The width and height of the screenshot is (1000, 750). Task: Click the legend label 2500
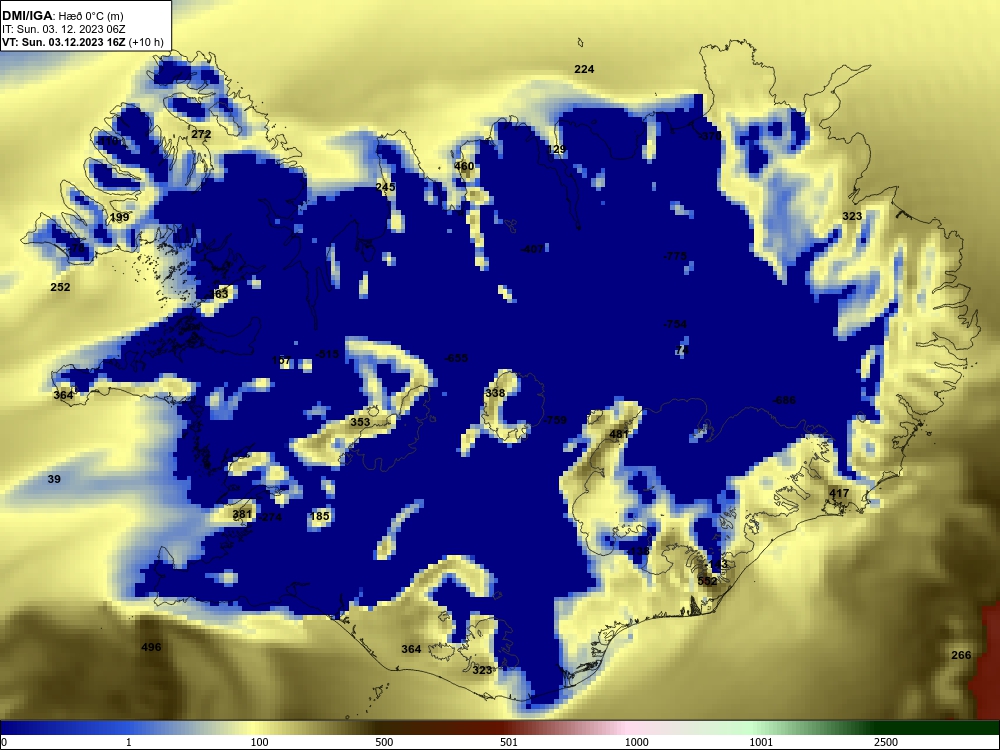[886, 742]
